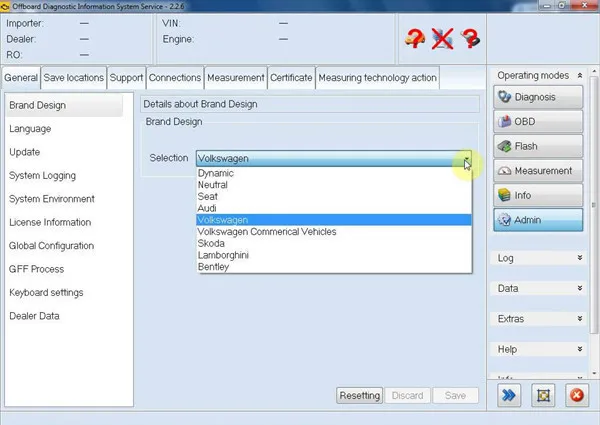Select highlighted Volkswagen list option
This screenshot has height=425, width=600.
pyautogui.click(x=334, y=220)
